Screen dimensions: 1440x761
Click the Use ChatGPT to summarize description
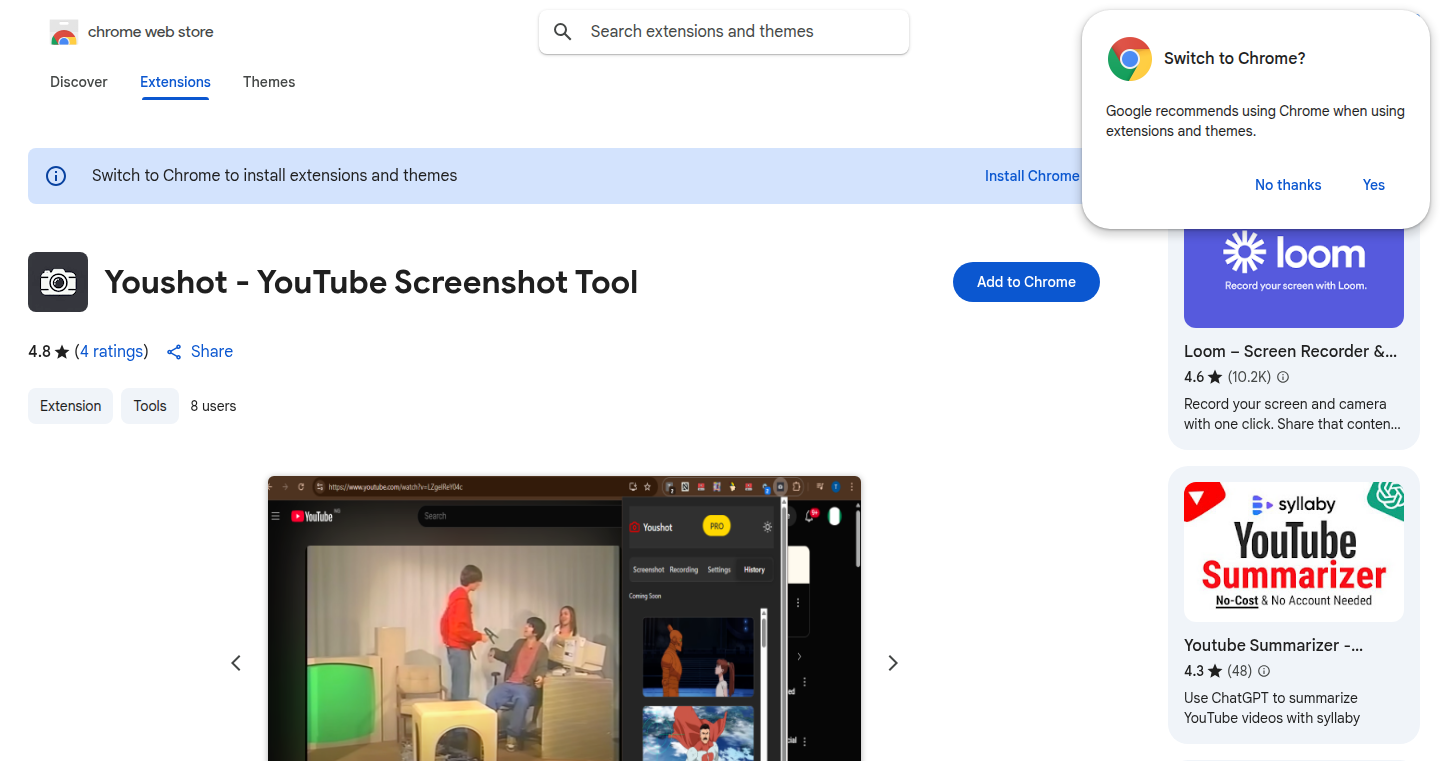(1272, 708)
